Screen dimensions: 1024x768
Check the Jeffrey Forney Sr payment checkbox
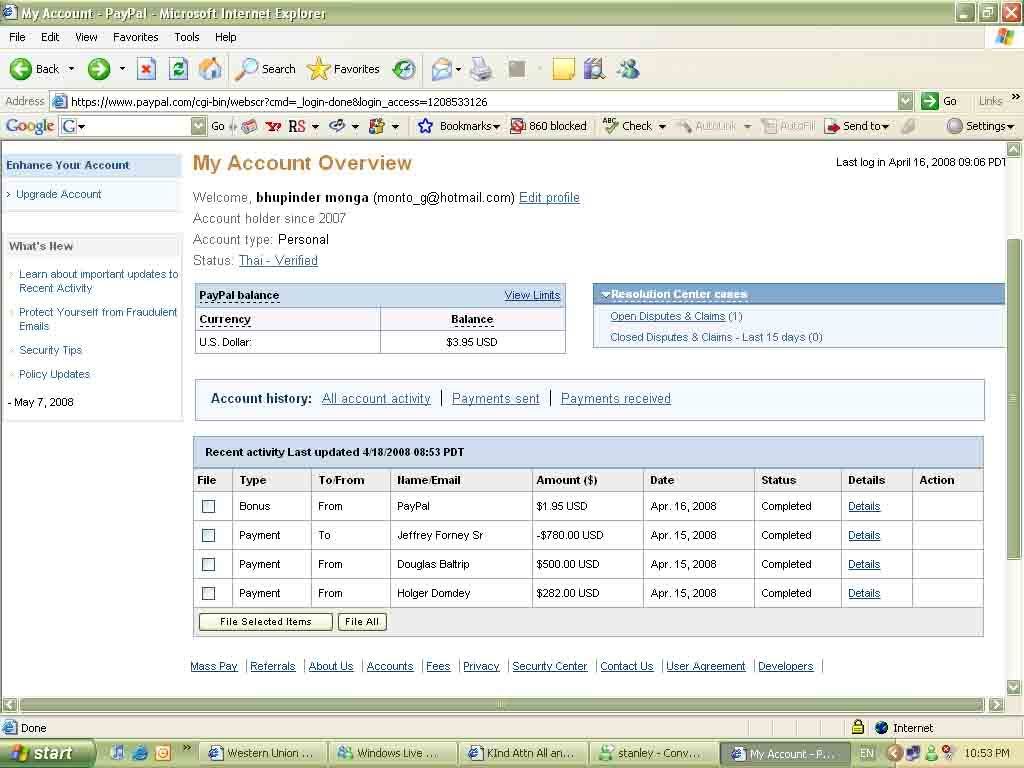(208, 536)
